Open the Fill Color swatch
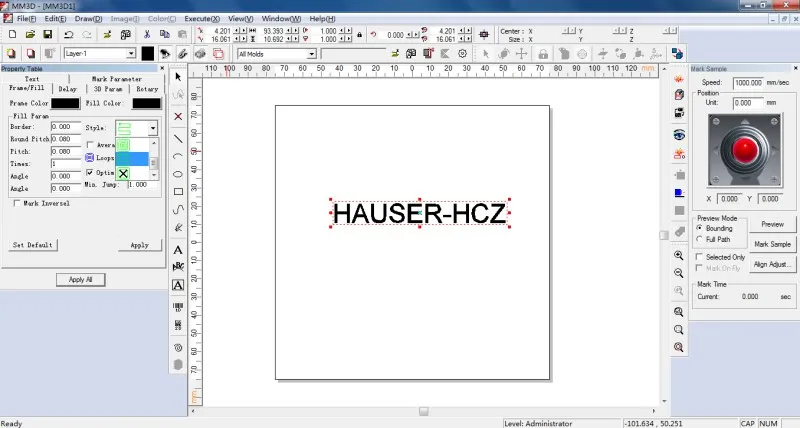This screenshot has width=800, height=428. click(x=146, y=103)
